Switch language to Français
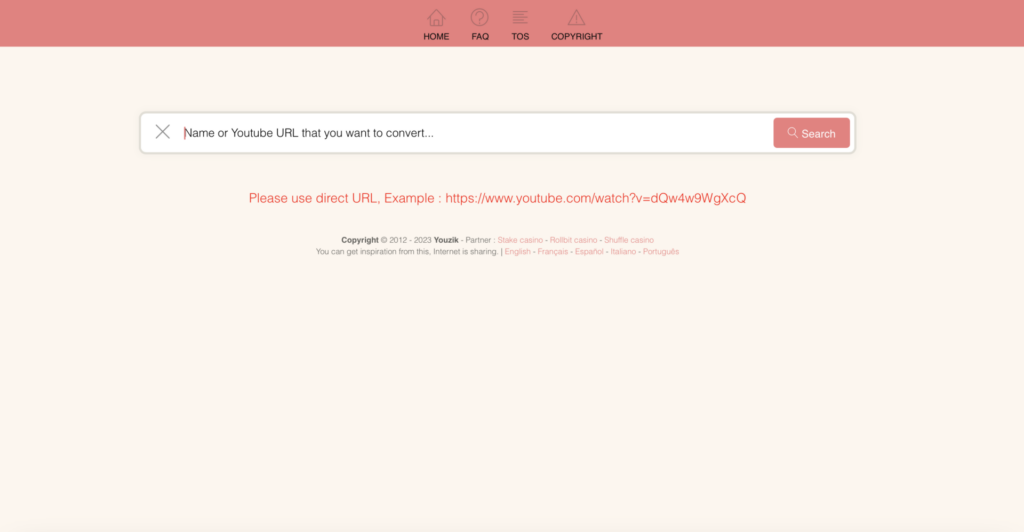 point(552,252)
